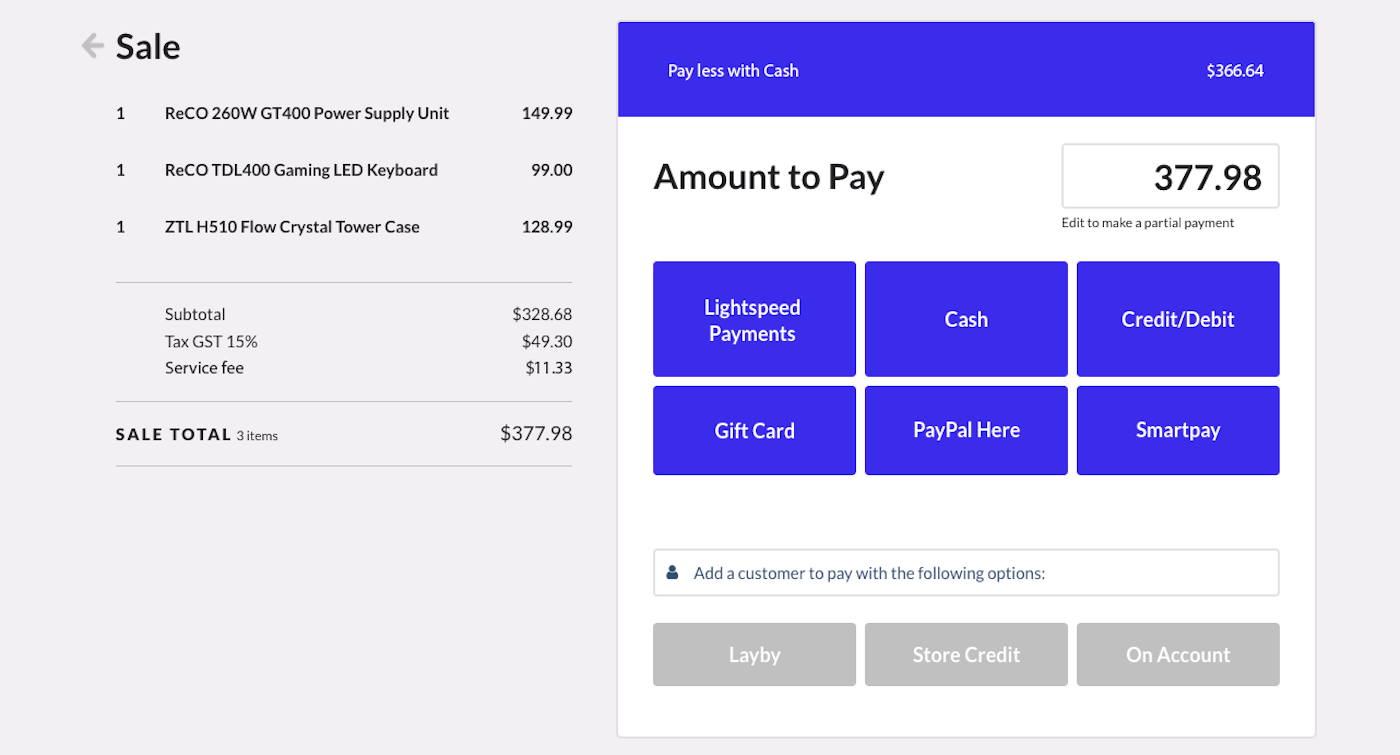The image size is (1400, 755).
Task: Click the Service fee line
Action: point(204,368)
